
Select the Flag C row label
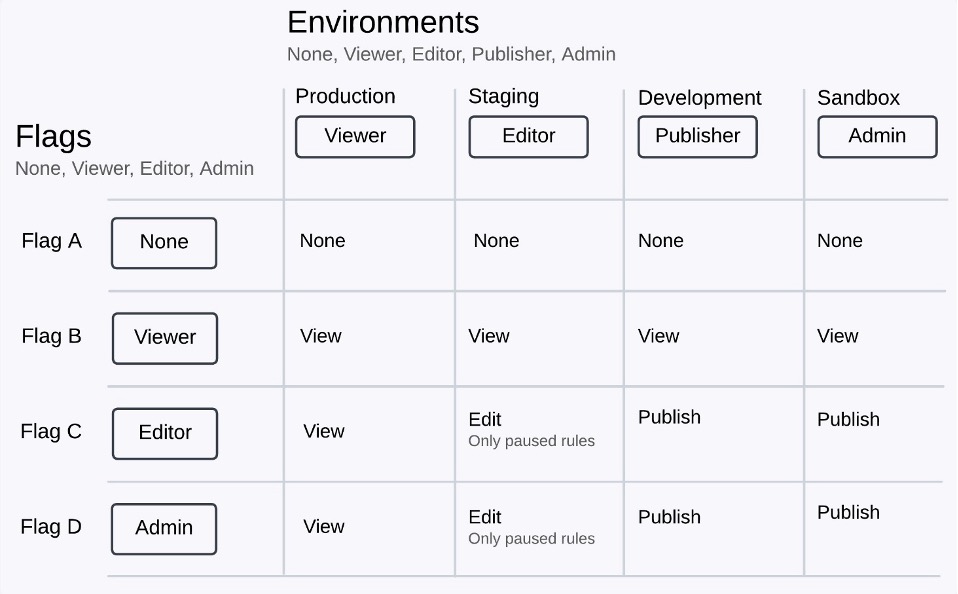(x=51, y=432)
